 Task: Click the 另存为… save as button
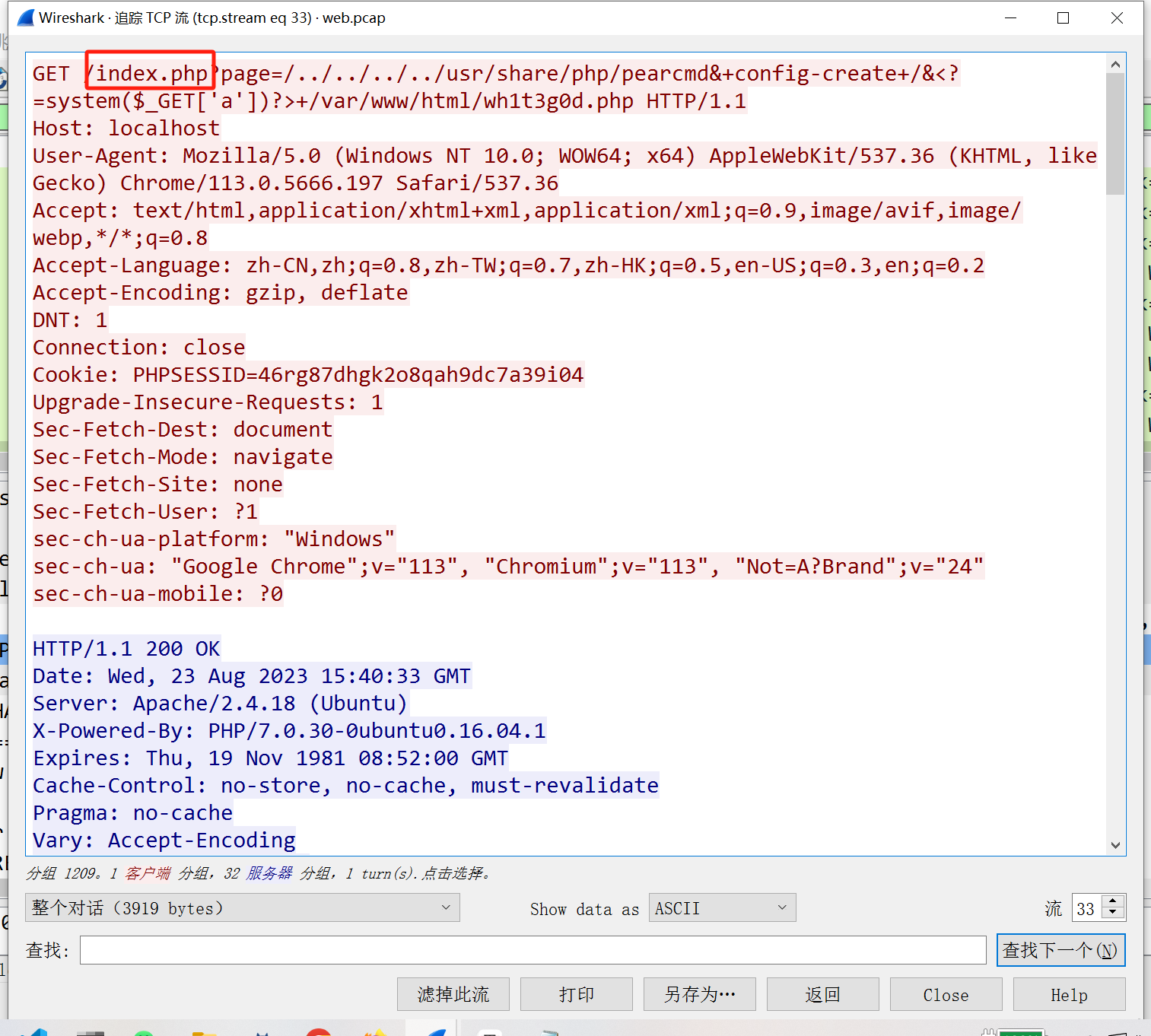(x=700, y=994)
